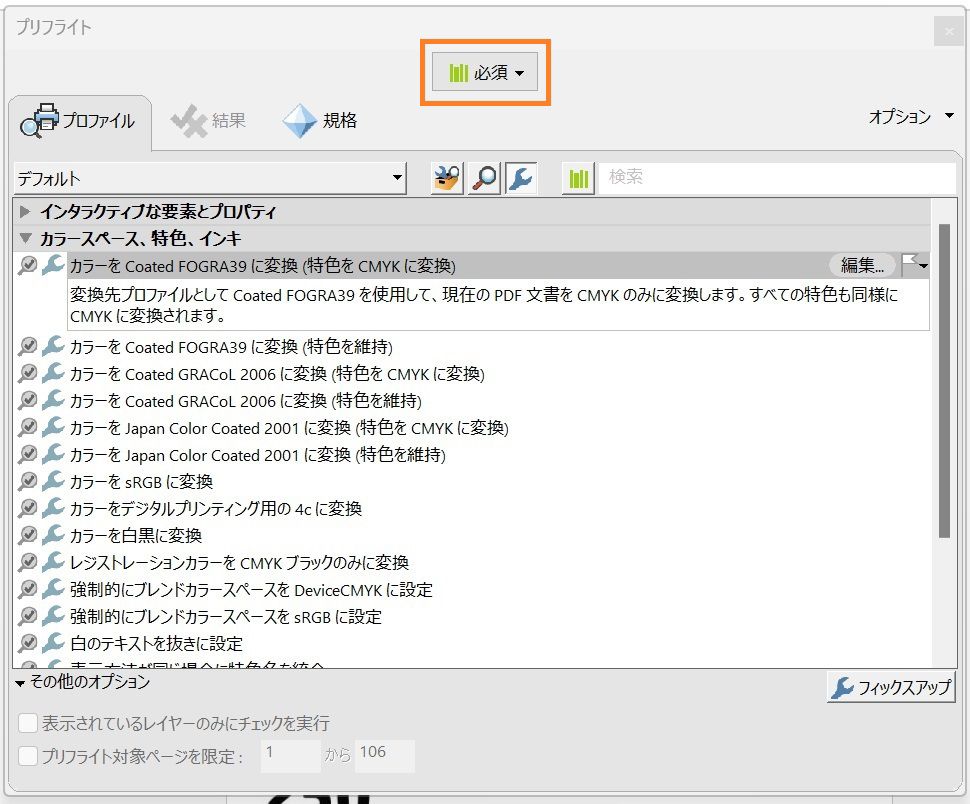The height and width of the screenshot is (804, 970).
Task: Click the end page field showing 106
Action: (x=385, y=756)
